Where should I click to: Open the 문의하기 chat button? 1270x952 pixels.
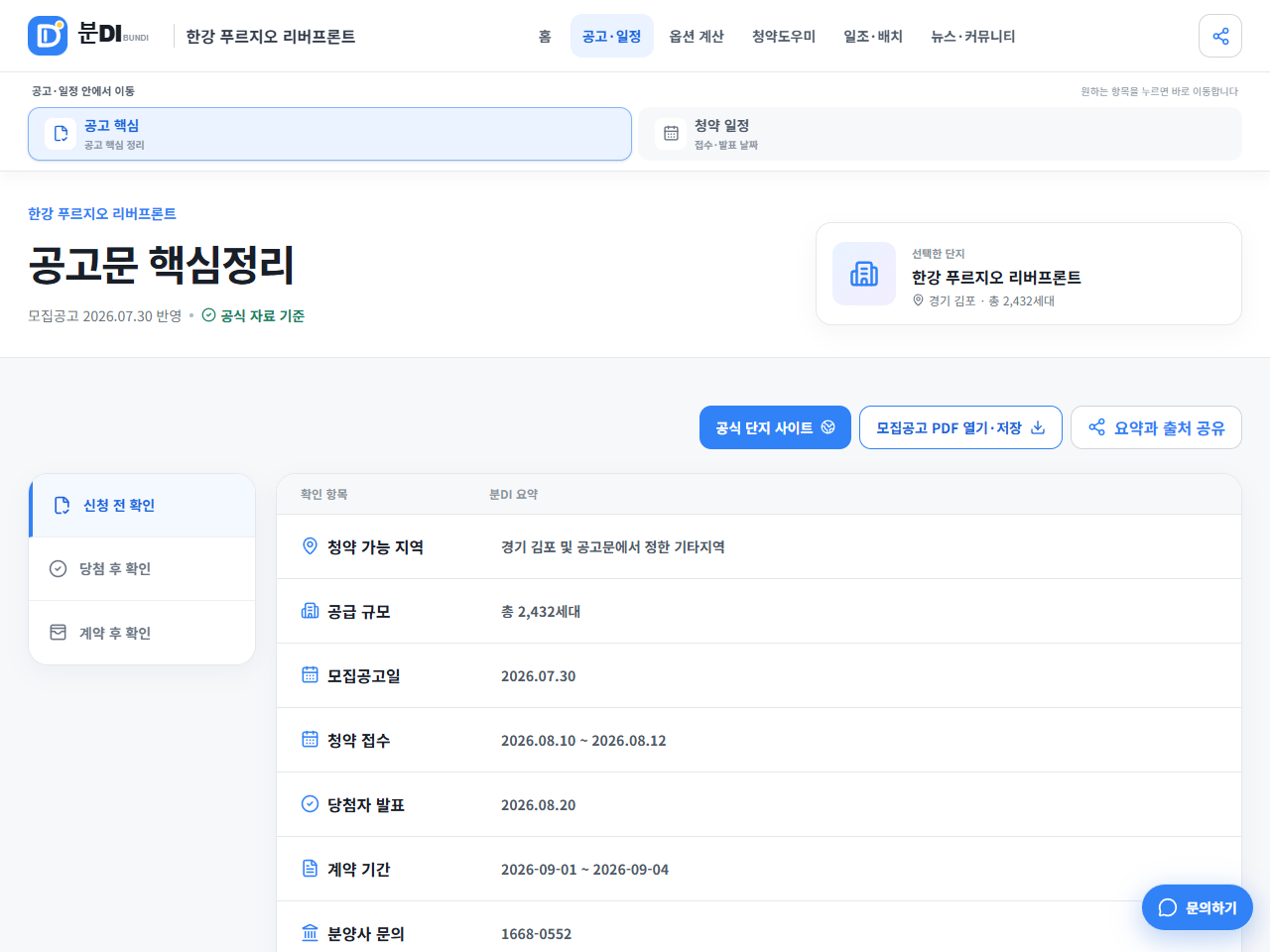tap(1198, 907)
